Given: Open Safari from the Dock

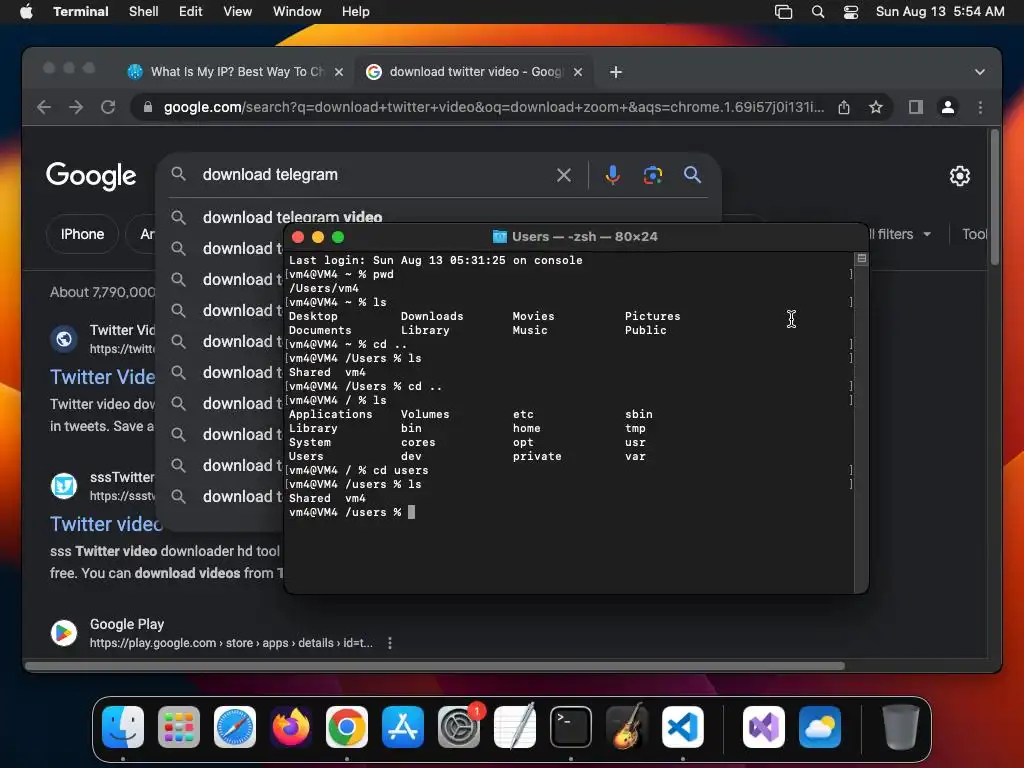Looking at the screenshot, I should pyautogui.click(x=235, y=727).
